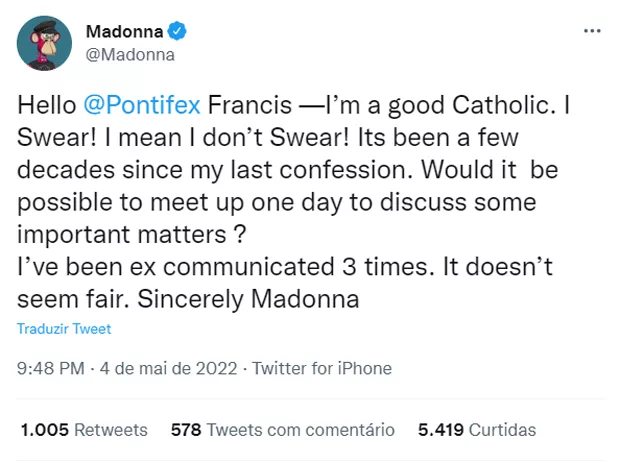
Task: Click the 578 quote count number
Action: point(187,430)
